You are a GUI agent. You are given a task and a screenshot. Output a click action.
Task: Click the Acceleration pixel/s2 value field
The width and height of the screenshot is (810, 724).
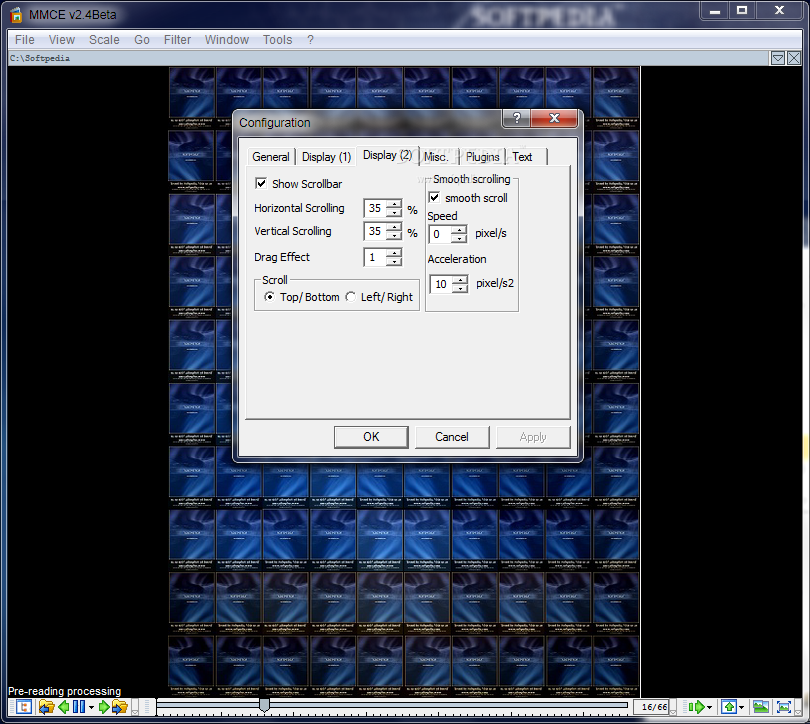tap(442, 284)
